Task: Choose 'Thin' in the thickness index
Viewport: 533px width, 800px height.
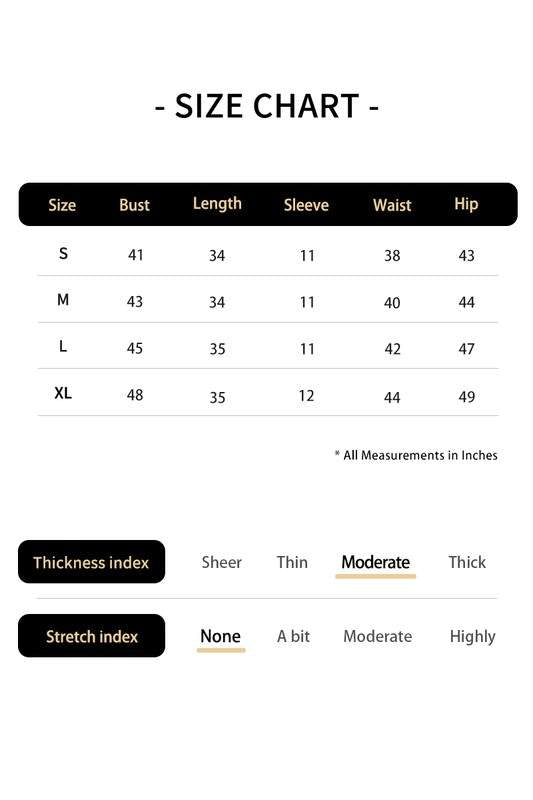Action: tap(292, 562)
